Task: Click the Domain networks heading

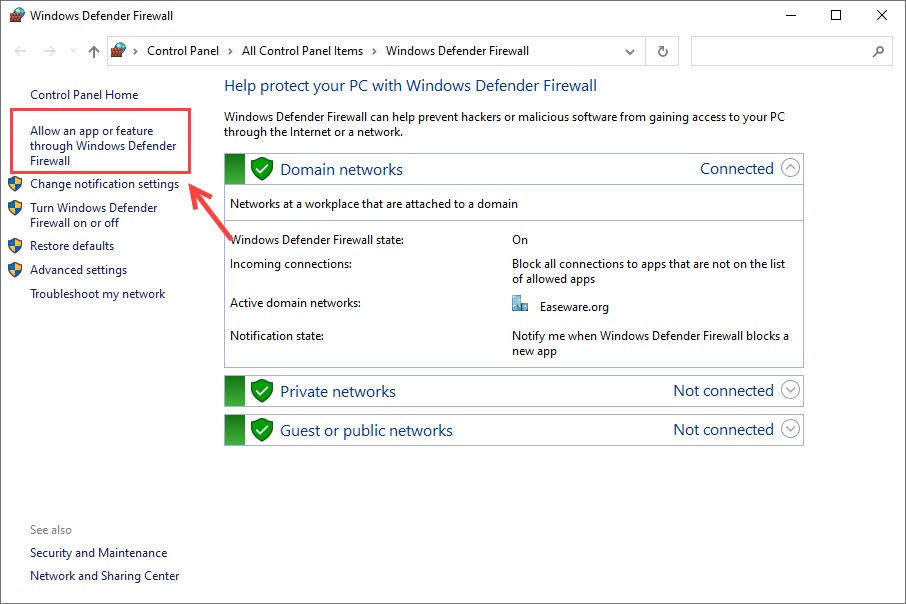Action: click(x=341, y=169)
